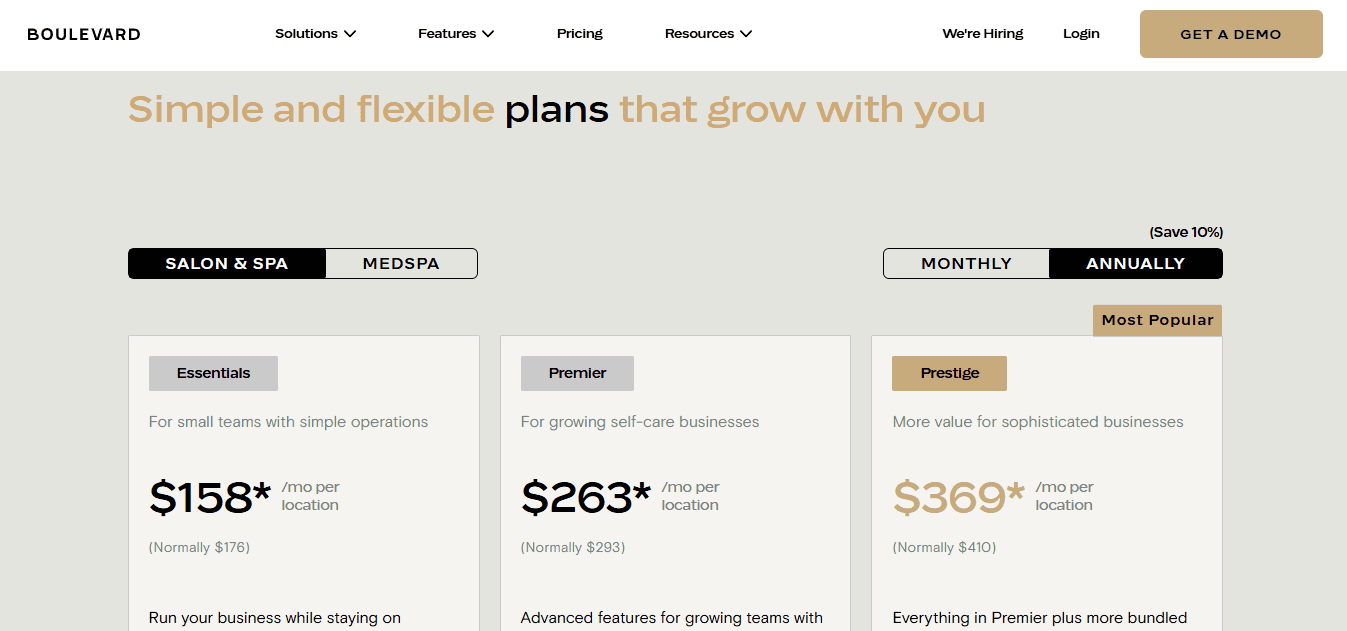Click the Get a Demo button
The image size is (1347, 631).
[x=1231, y=34]
